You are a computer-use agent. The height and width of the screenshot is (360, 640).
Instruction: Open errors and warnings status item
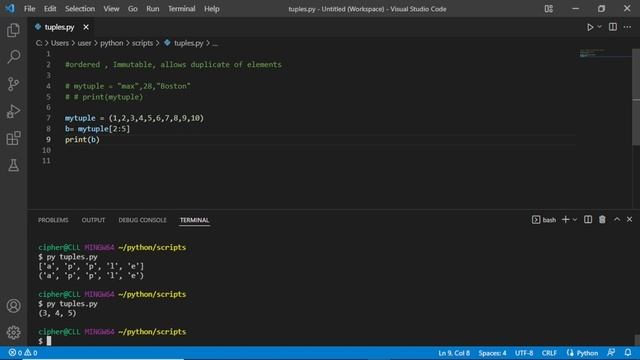[23, 353]
